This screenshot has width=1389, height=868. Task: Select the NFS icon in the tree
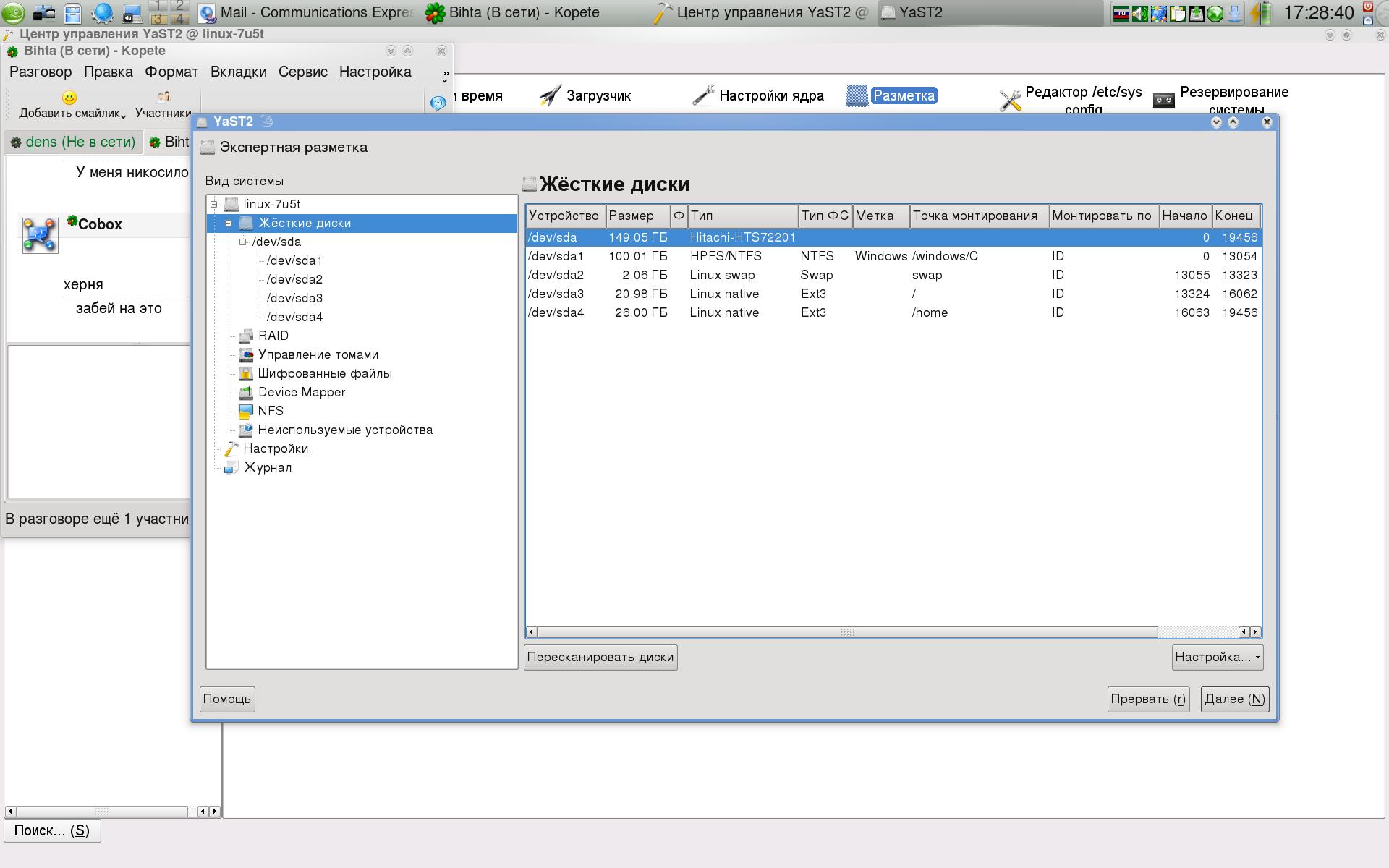pos(246,411)
